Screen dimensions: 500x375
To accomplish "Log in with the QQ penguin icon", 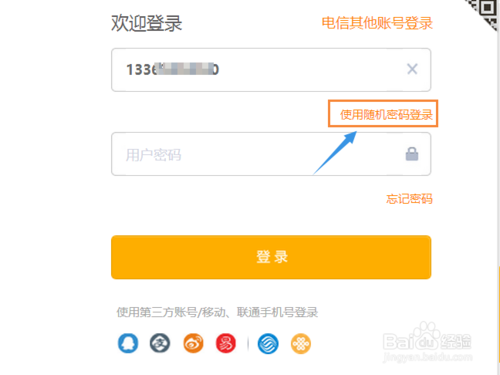I will pyautogui.click(x=128, y=343).
